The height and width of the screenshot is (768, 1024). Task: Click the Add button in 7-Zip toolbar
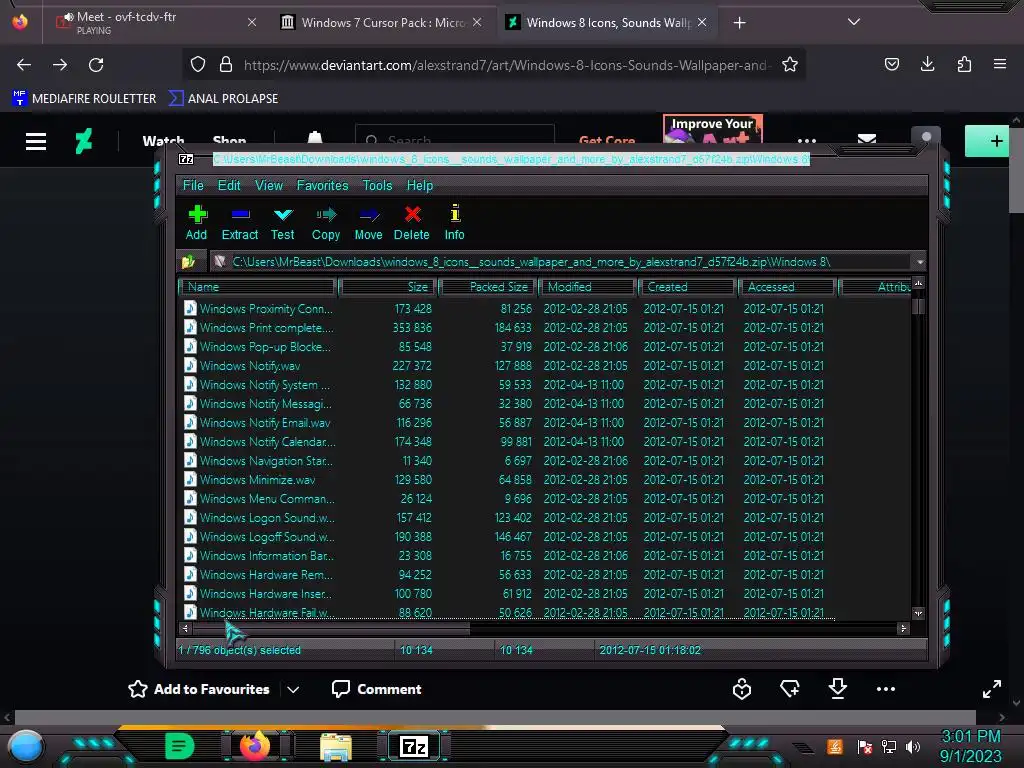[x=197, y=223]
